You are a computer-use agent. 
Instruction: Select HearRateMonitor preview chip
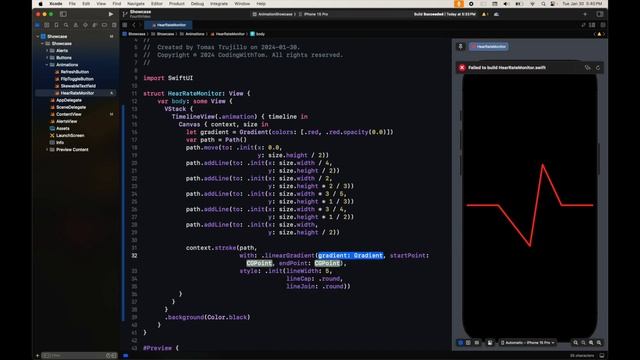coord(488,47)
